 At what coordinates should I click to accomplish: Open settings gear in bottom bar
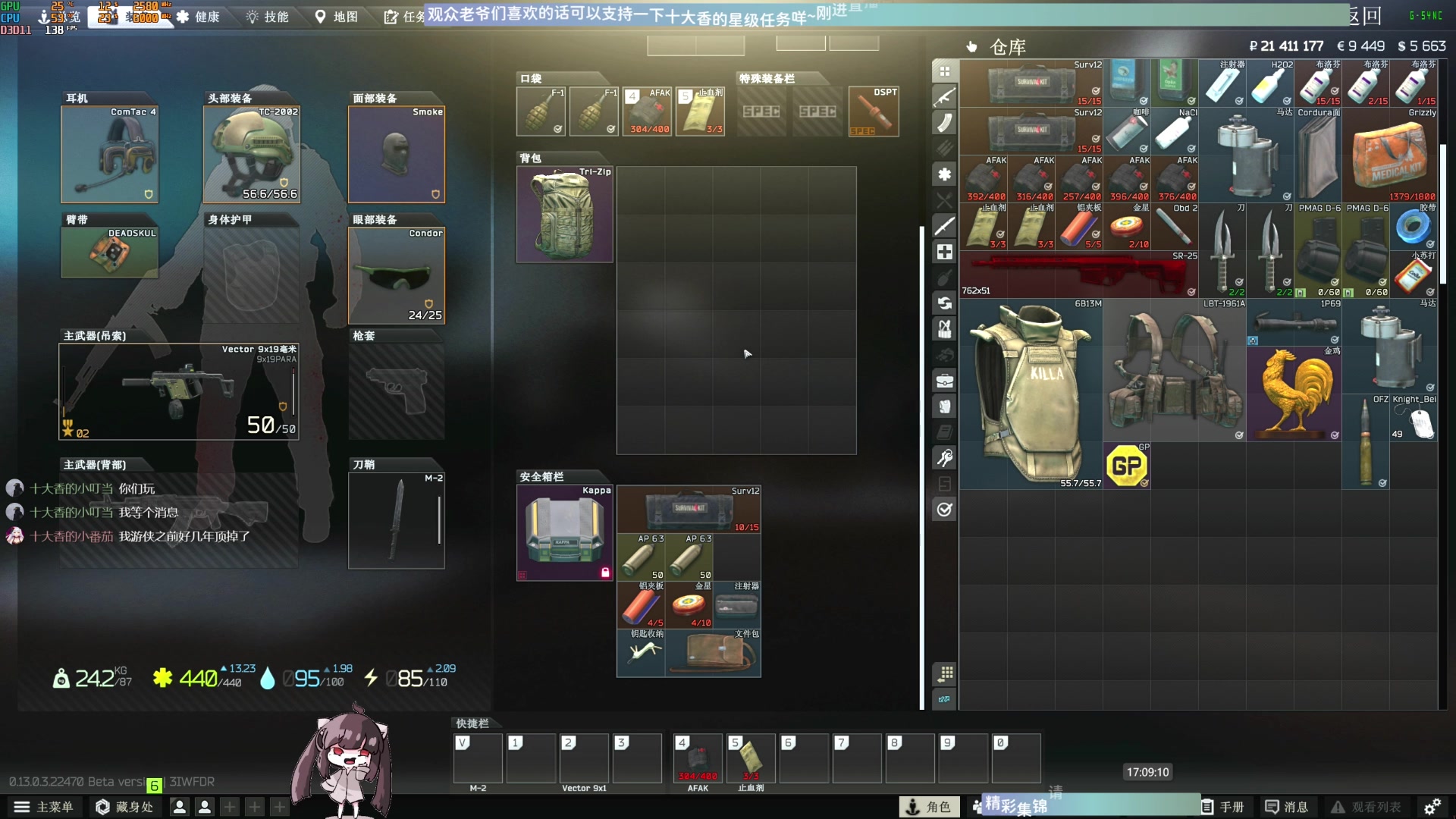(x=1432, y=807)
